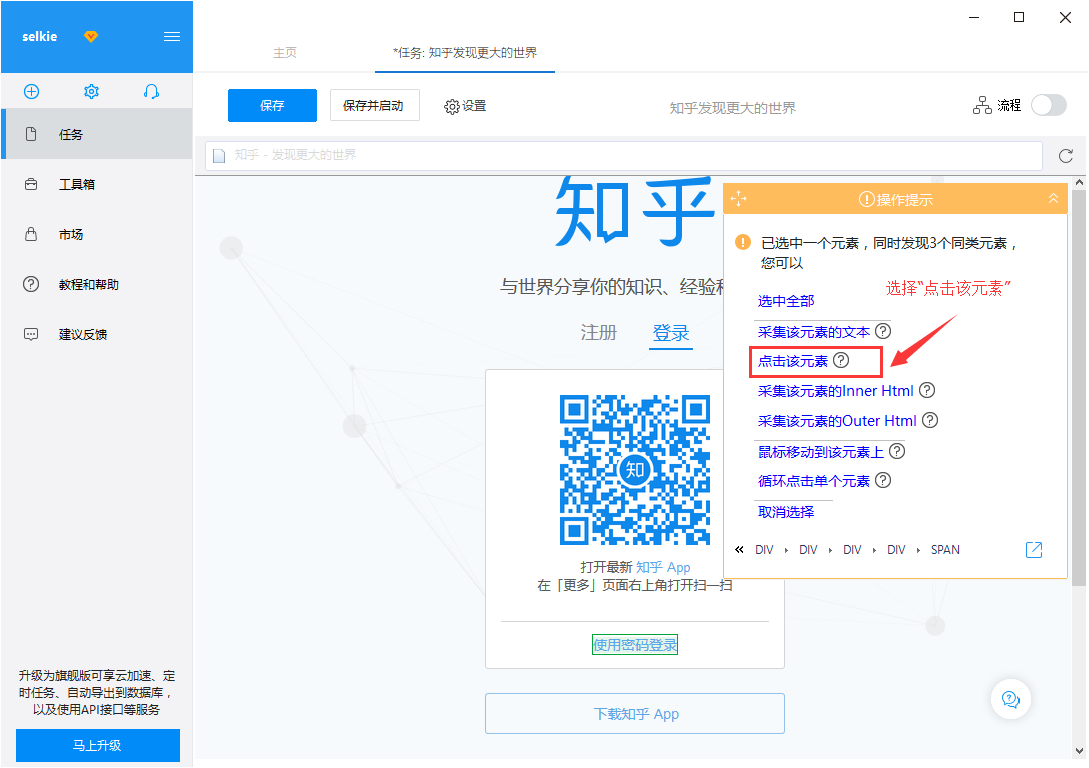Click the 登录 tab on Zhihu page

(x=671, y=333)
